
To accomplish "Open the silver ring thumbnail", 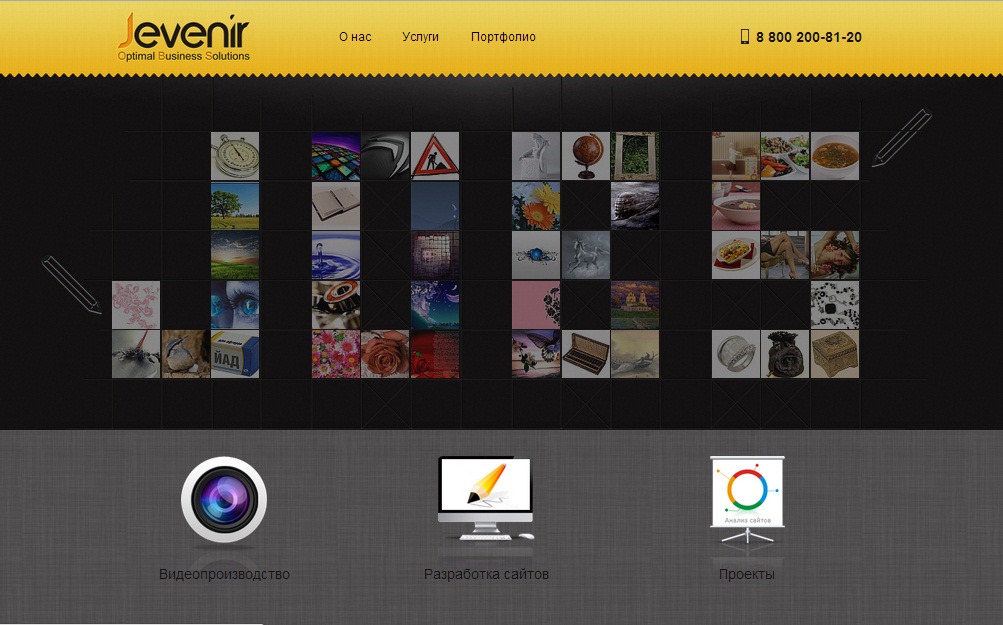I will (736, 354).
